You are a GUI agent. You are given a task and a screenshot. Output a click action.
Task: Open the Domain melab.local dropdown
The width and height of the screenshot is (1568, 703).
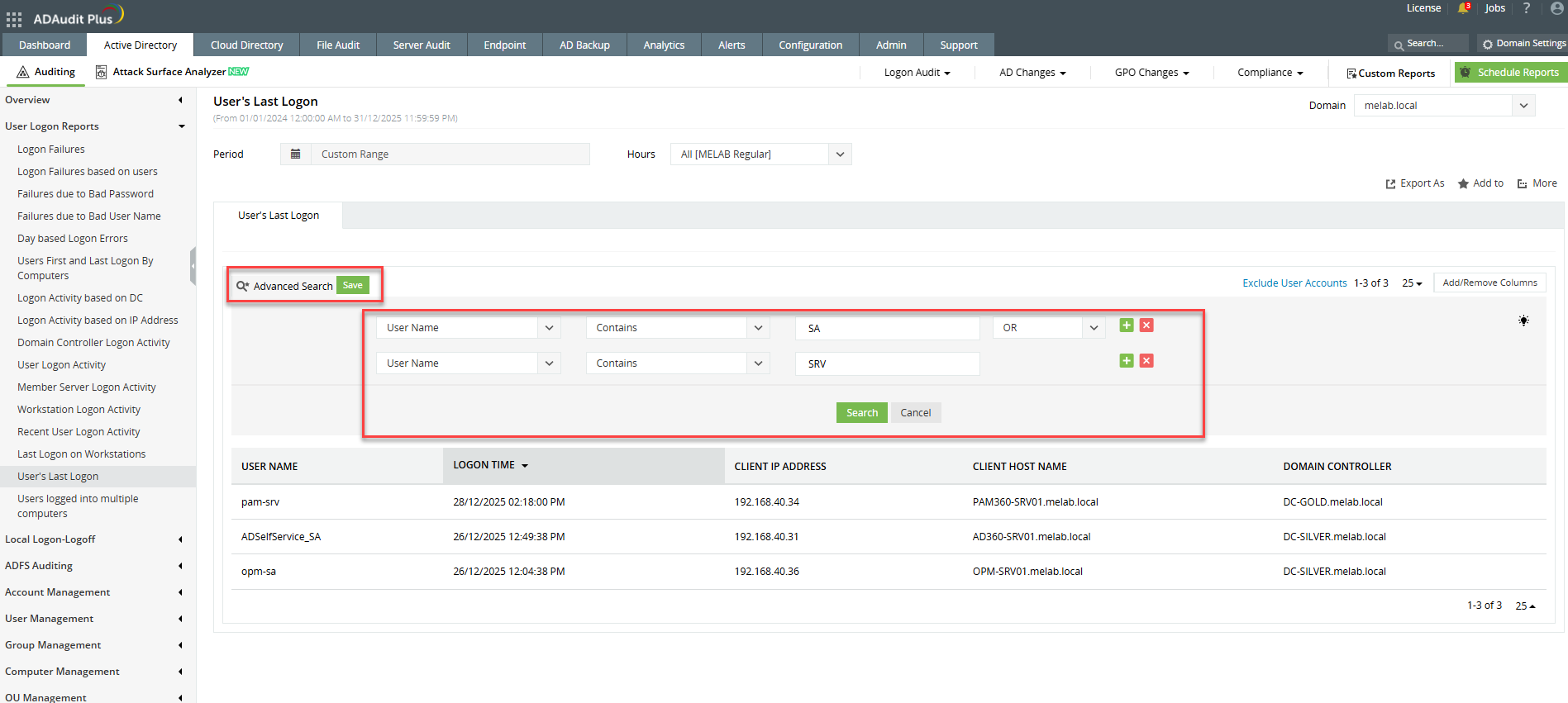click(x=1523, y=106)
